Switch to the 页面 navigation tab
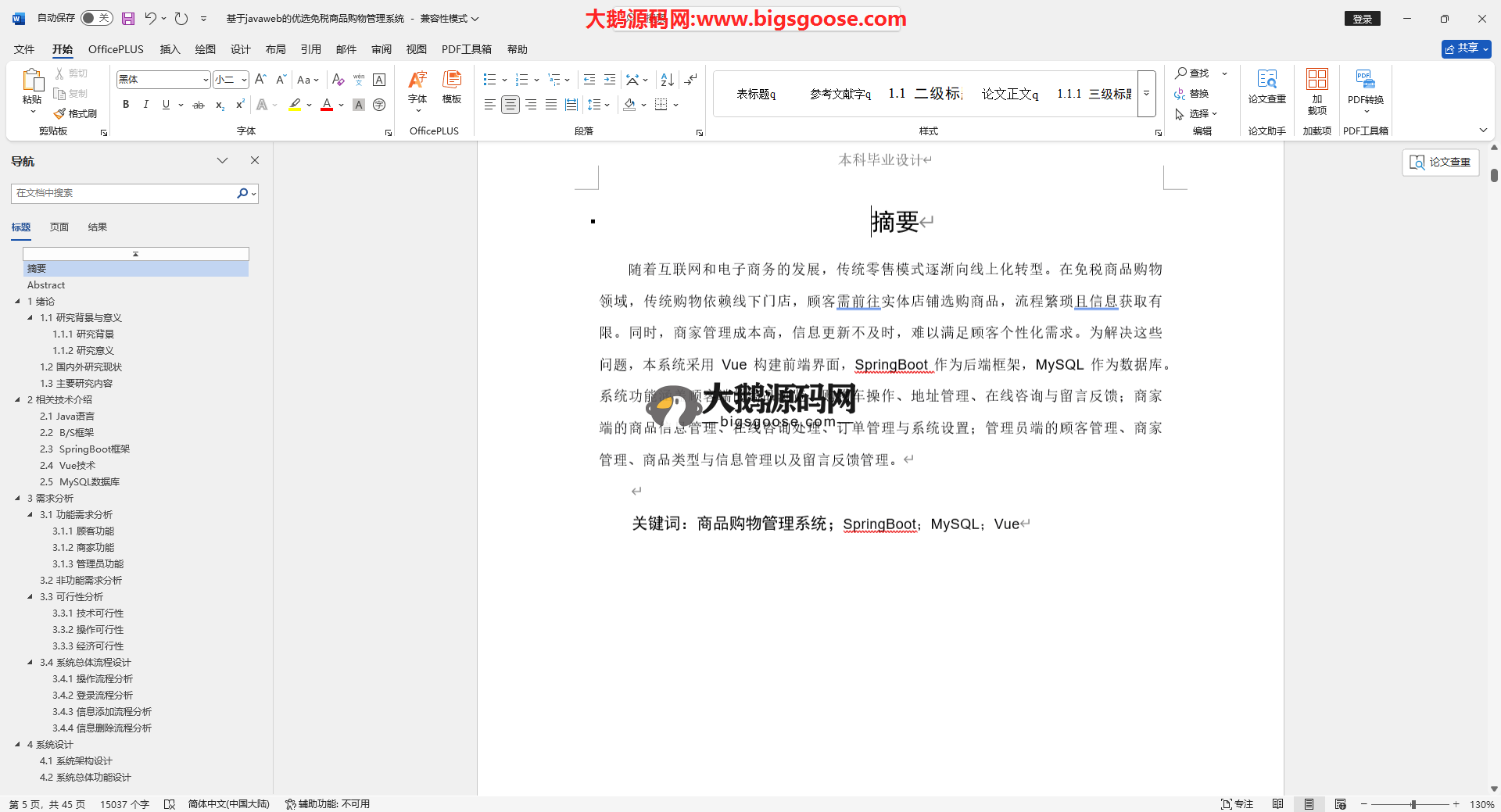The image size is (1501, 812). tap(59, 227)
